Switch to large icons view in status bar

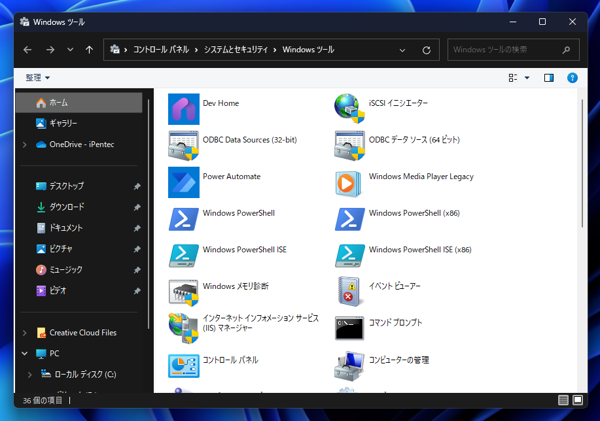pyautogui.click(x=577, y=400)
